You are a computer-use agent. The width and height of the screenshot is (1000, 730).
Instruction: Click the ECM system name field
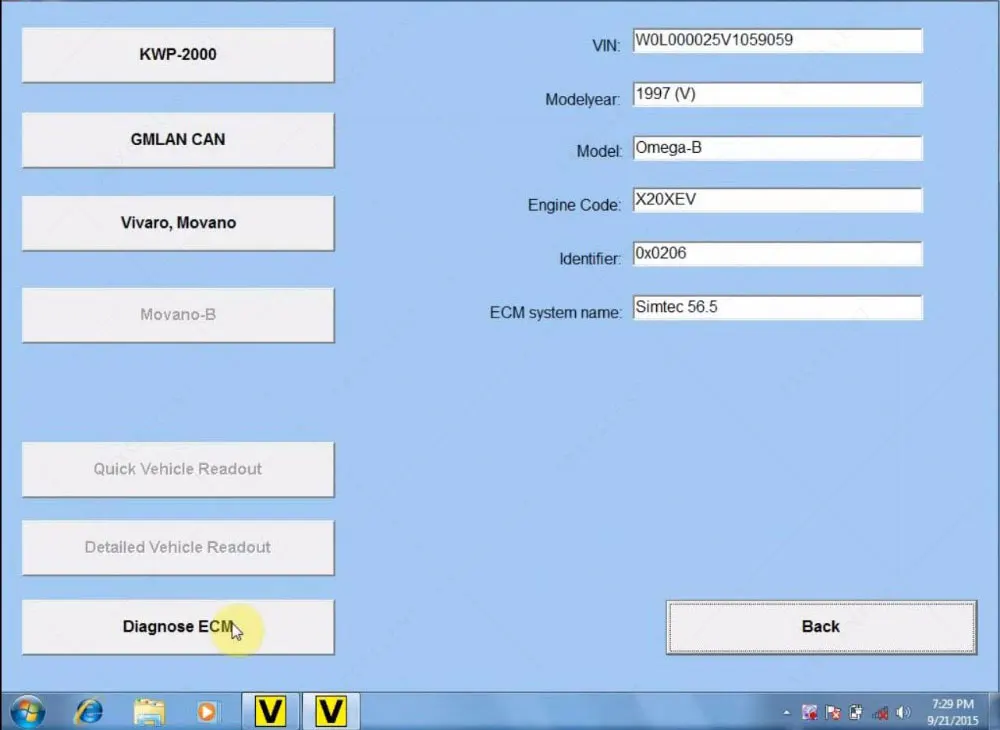point(777,307)
